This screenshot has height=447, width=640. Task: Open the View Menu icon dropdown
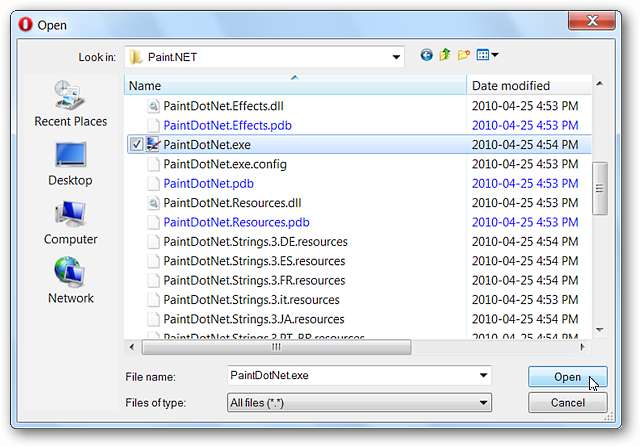487,55
